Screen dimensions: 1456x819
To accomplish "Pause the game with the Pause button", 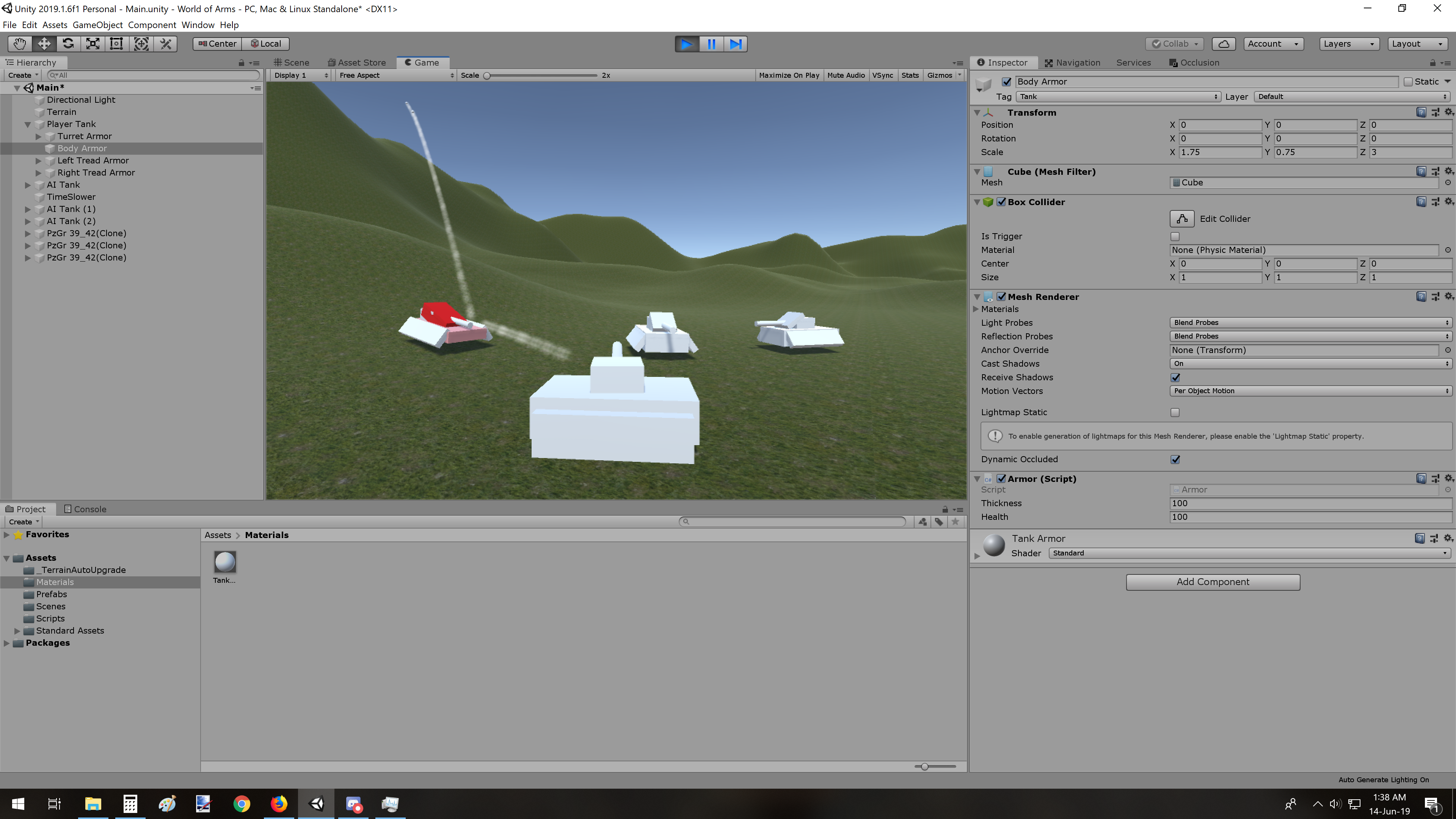I will (x=712, y=44).
